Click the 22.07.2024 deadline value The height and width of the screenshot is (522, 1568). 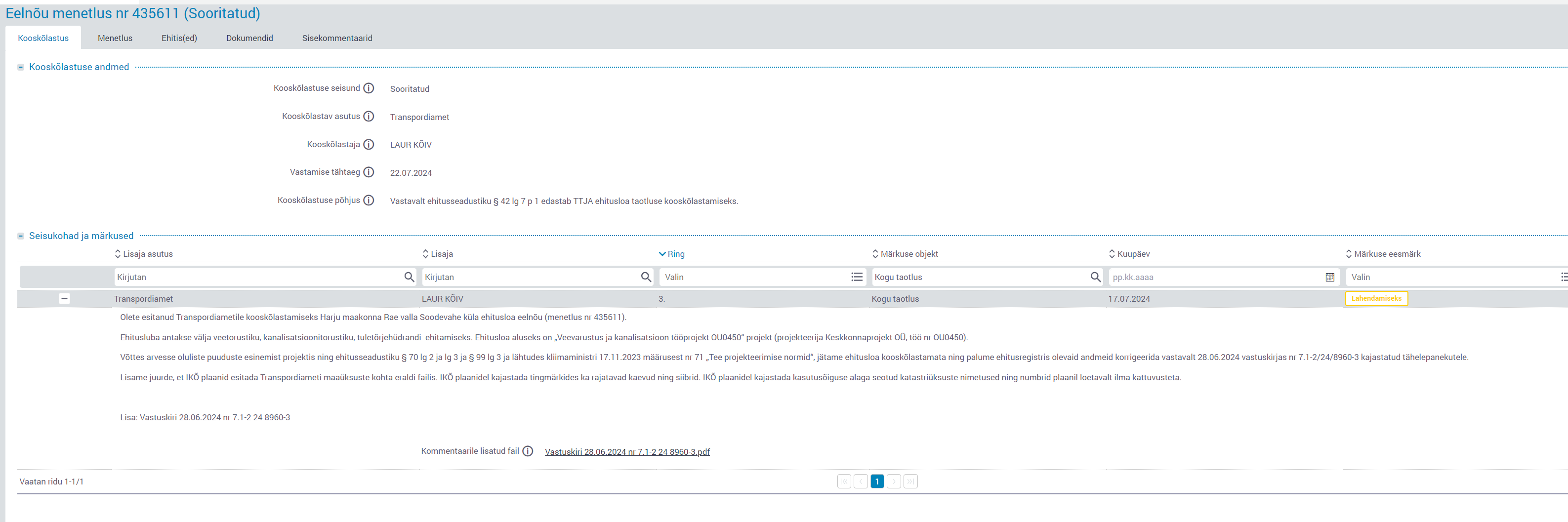(411, 173)
